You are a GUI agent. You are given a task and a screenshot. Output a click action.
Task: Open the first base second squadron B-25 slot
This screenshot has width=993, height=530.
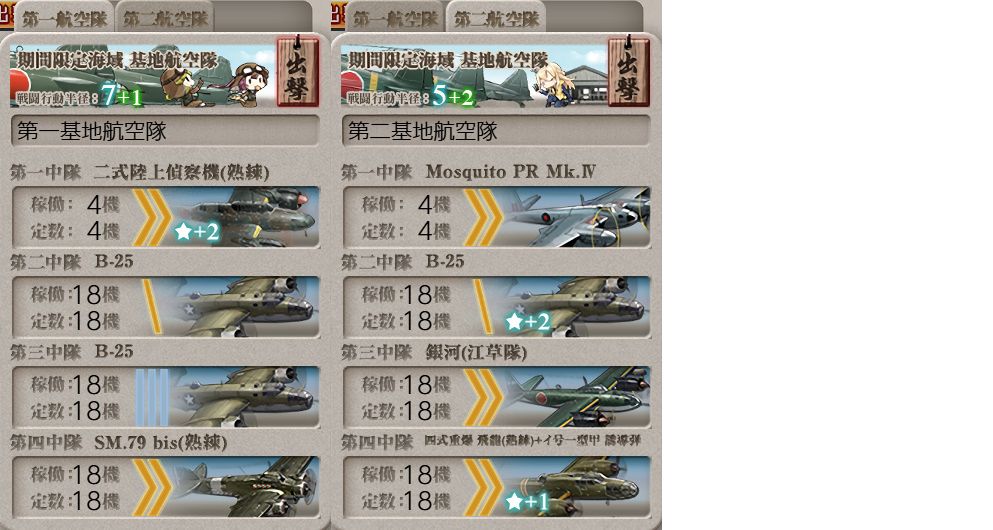[165, 307]
